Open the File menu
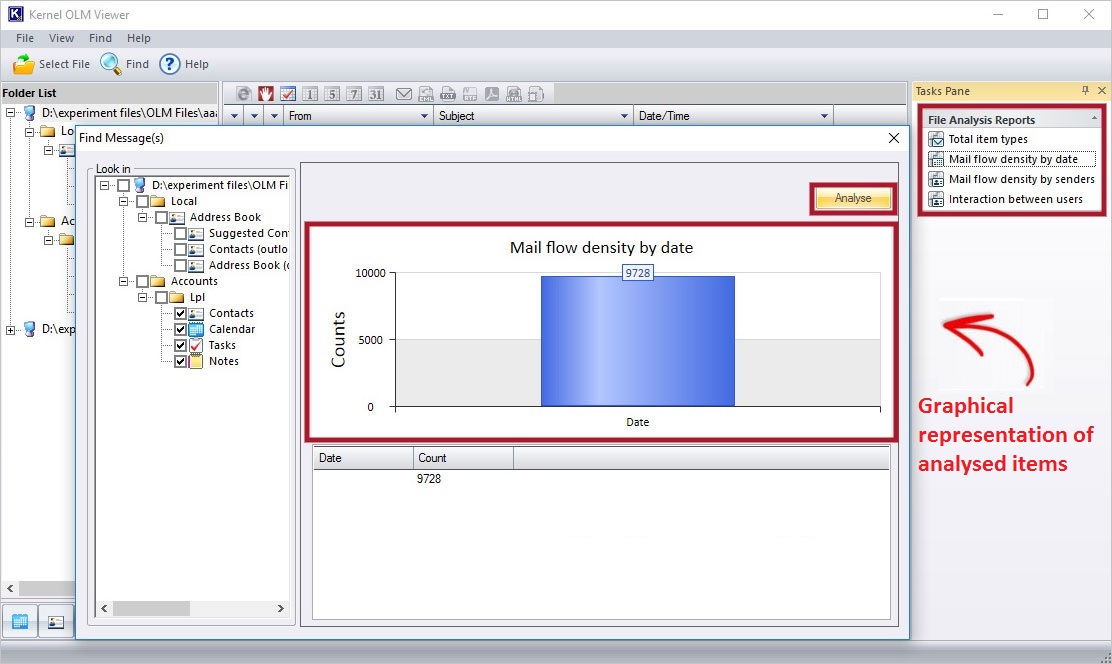 25,38
